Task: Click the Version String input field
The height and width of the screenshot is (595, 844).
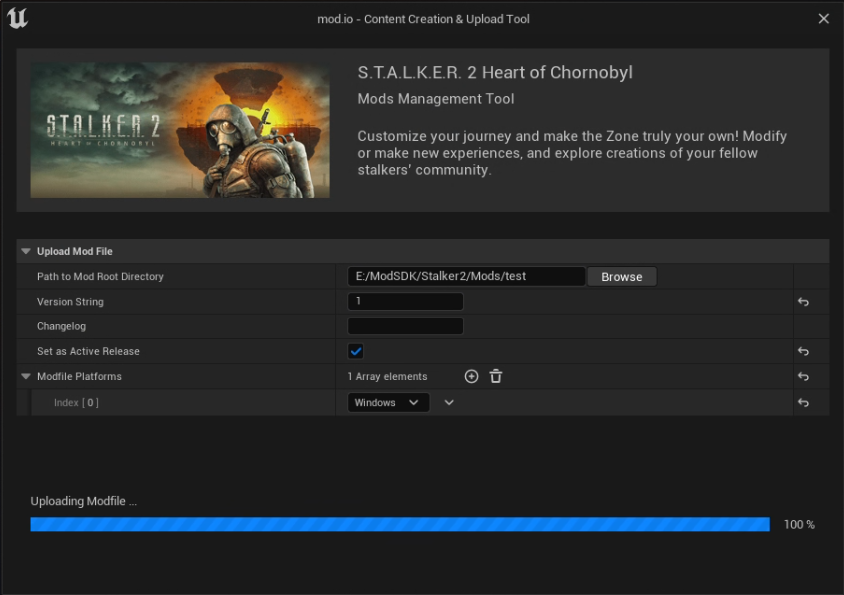Action: coord(405,302)
